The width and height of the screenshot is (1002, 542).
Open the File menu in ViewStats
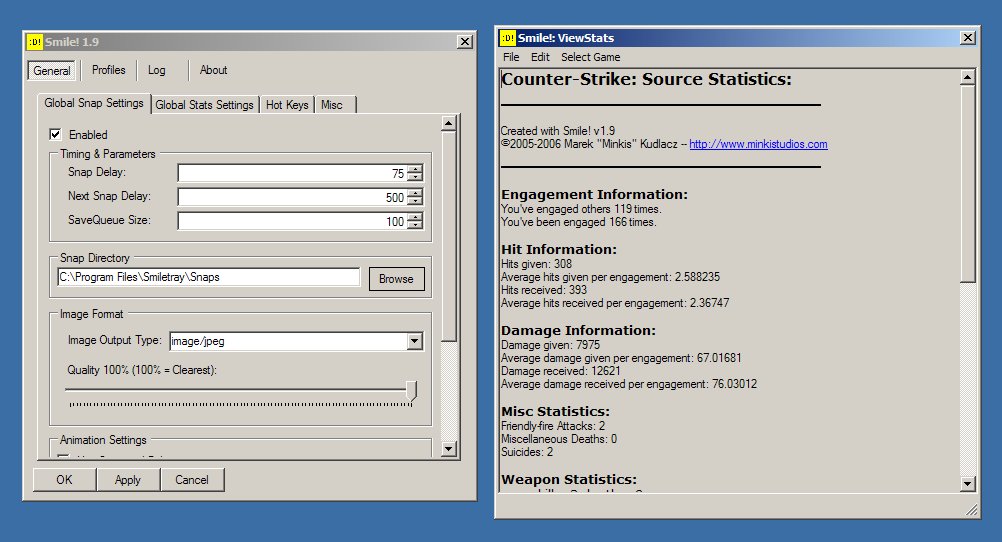(511, 57)
